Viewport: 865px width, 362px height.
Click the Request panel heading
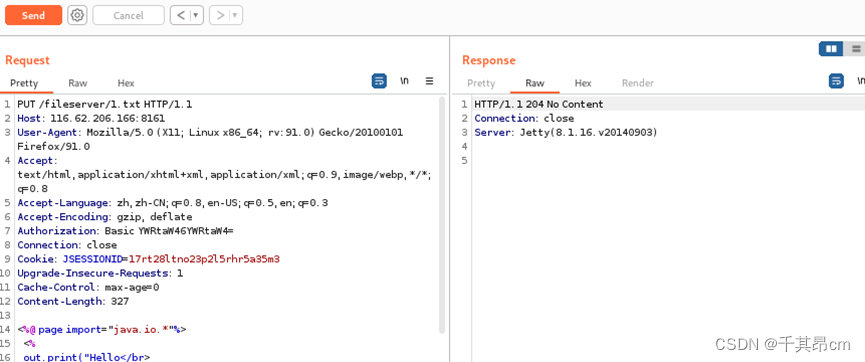click(28, 60)
